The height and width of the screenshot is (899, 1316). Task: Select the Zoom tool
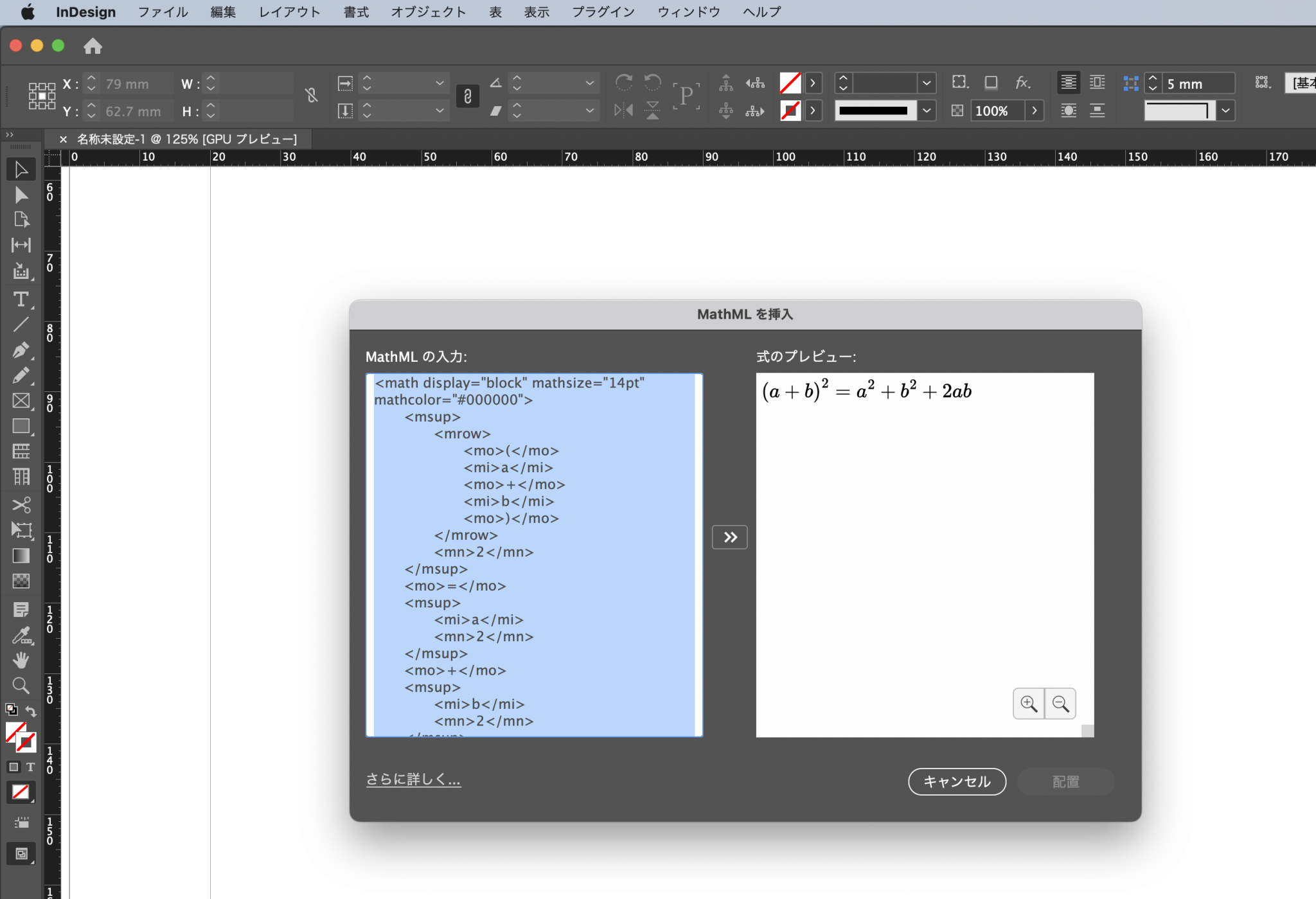click(21, 686)
